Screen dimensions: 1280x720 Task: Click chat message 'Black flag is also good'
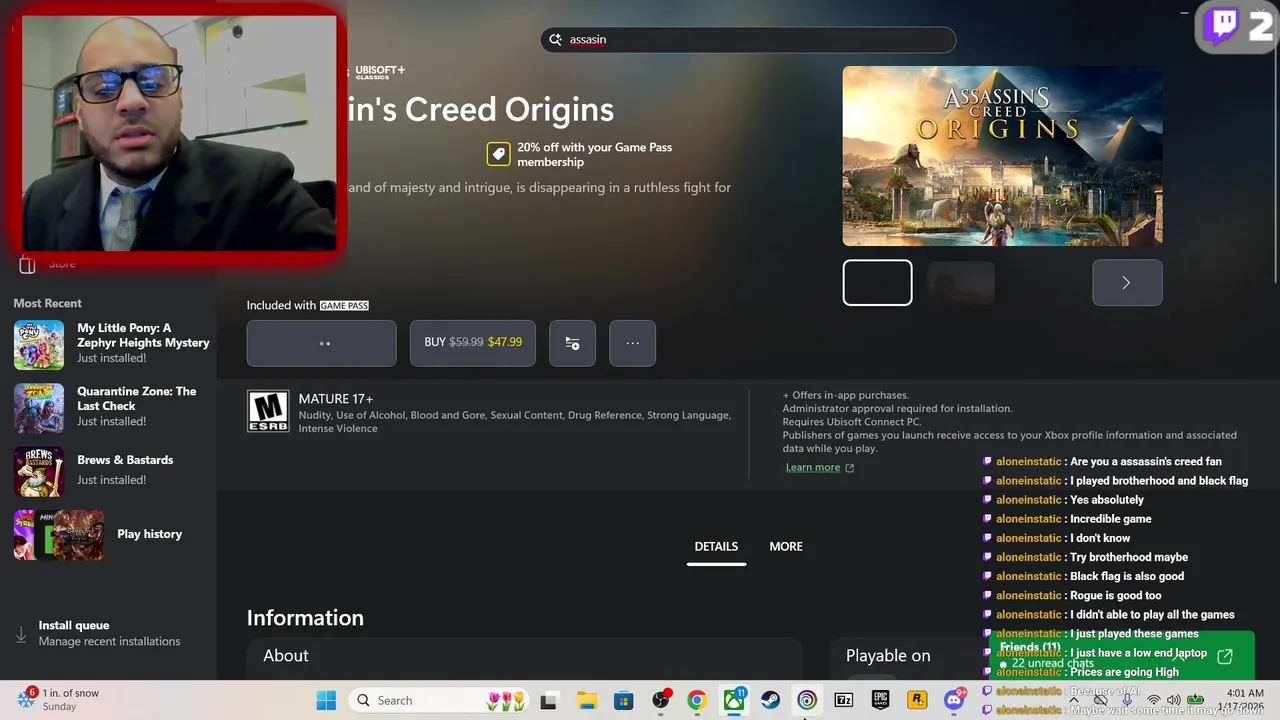click(x=1127, y=577)
